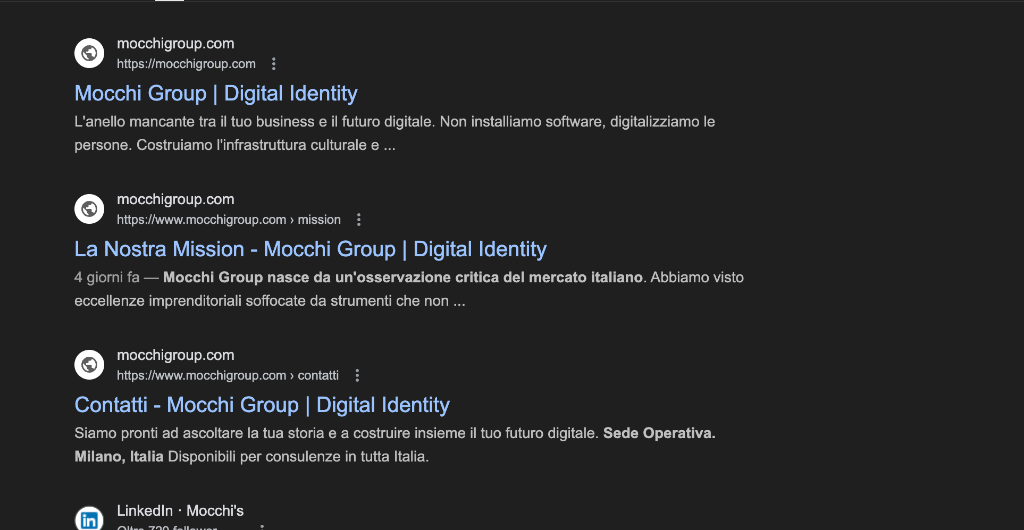
Task: Open the "La Nostra Mission" result title
Action: click(x=310, y=250)
